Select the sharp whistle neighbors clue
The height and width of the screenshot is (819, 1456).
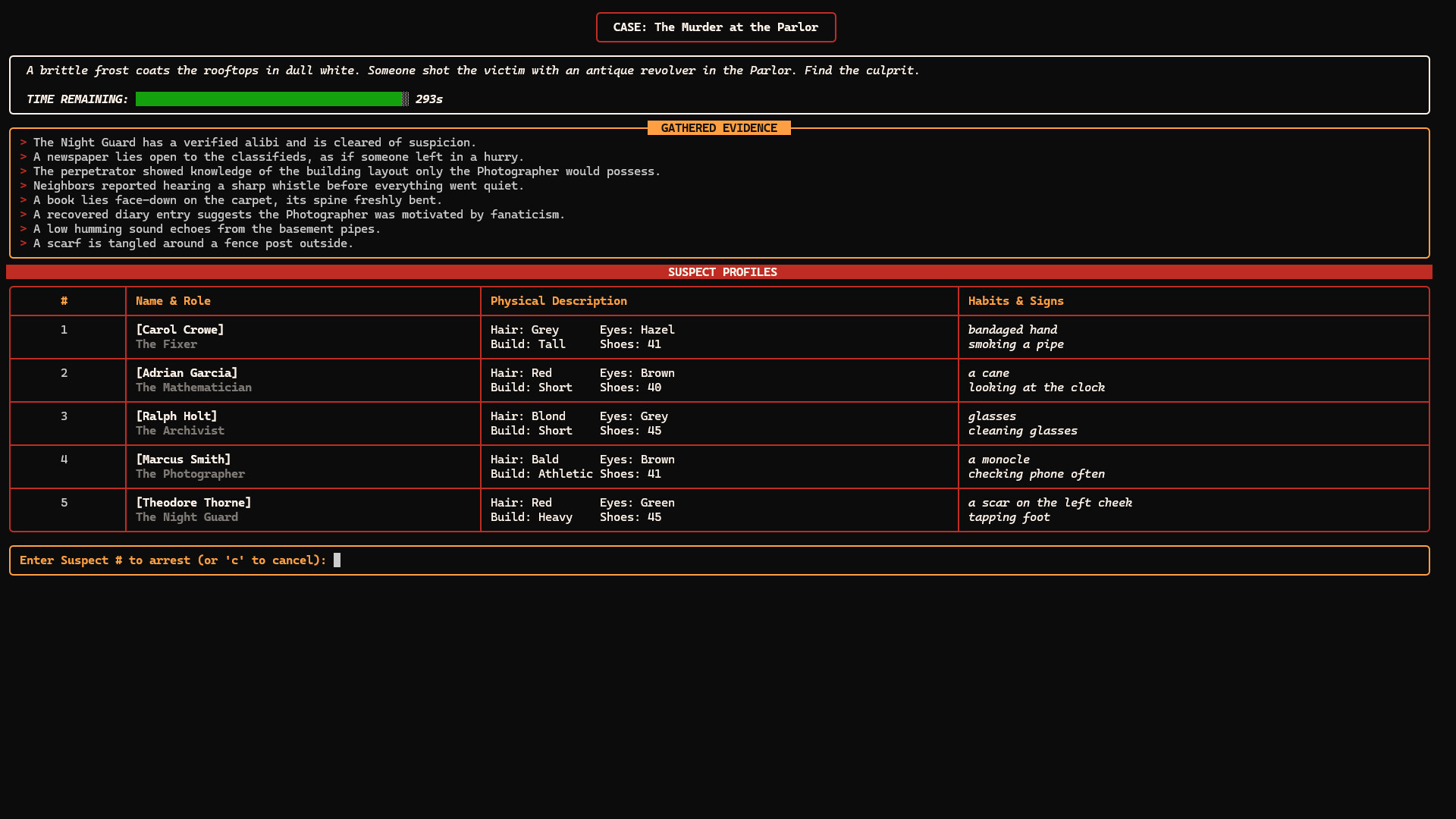278,185
